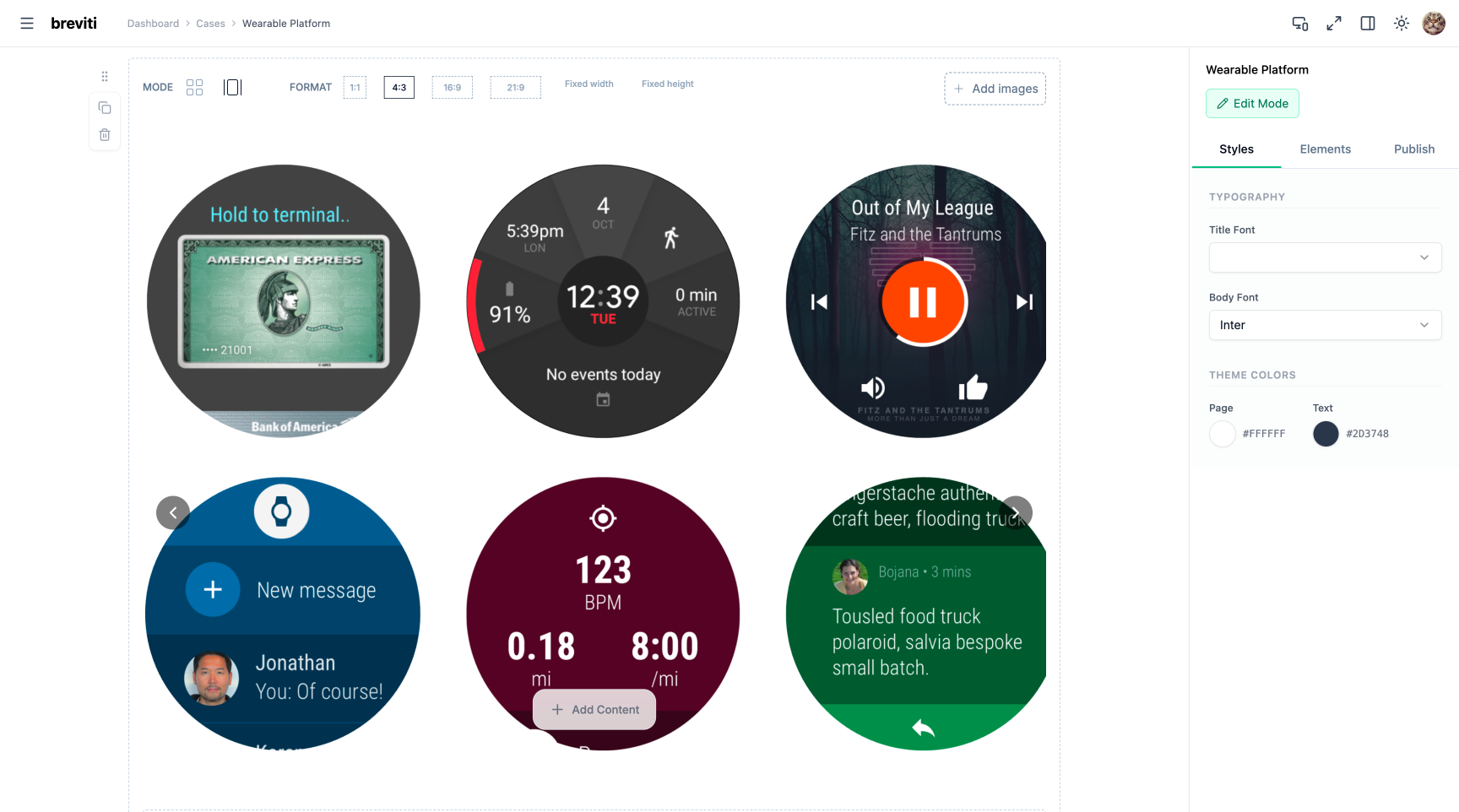The height and width of the screenshot is (812, 1459).
Task: Click the Add images button
Action: click(x=995, y=89)
